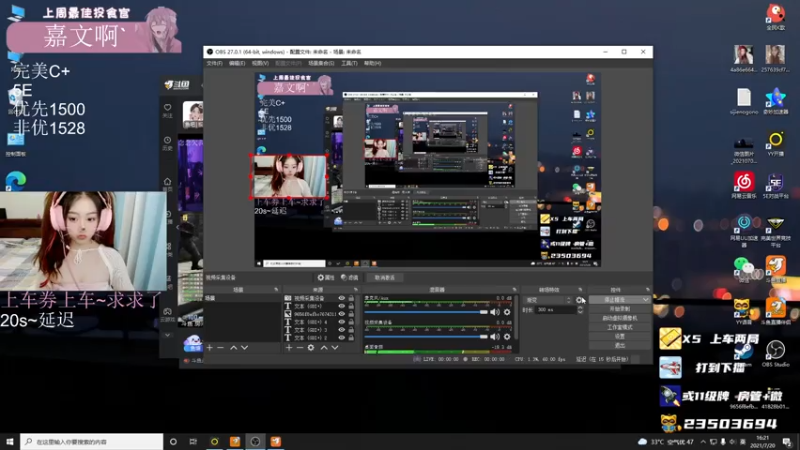
Task: Pop out the Scene Transitions dock icon
Action: coord(580,290)
